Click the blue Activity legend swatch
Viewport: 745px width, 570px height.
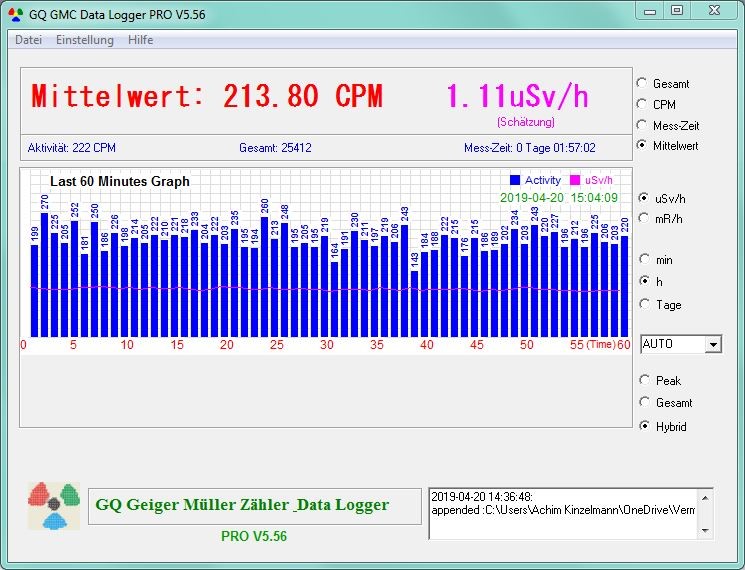pyautogui.click(x=515, y=180)
